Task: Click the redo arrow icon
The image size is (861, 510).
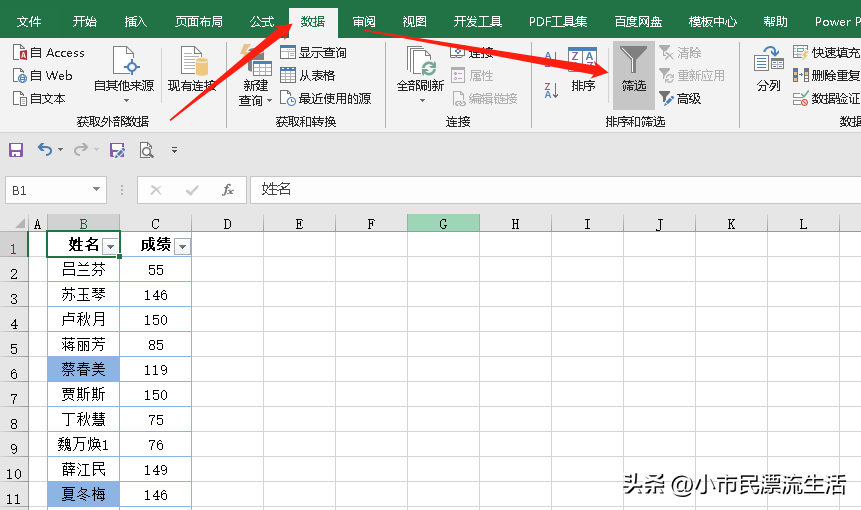Action: pyautogui.click(x=81, y=149)
